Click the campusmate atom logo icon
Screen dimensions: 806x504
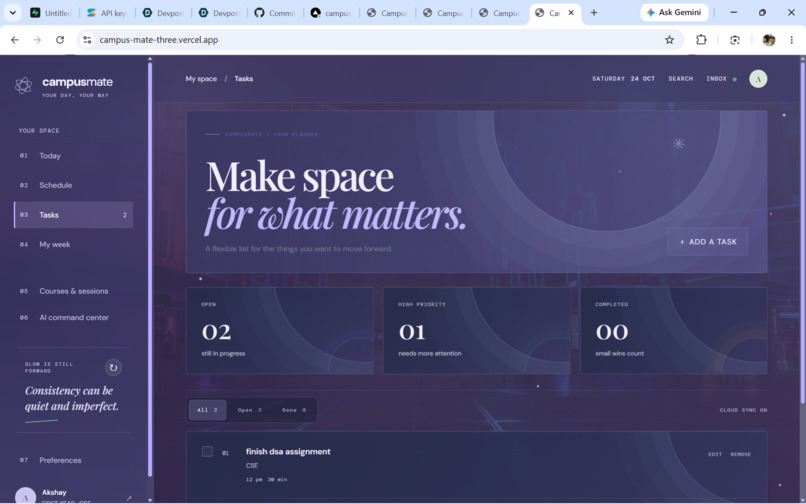coord(23,85)
